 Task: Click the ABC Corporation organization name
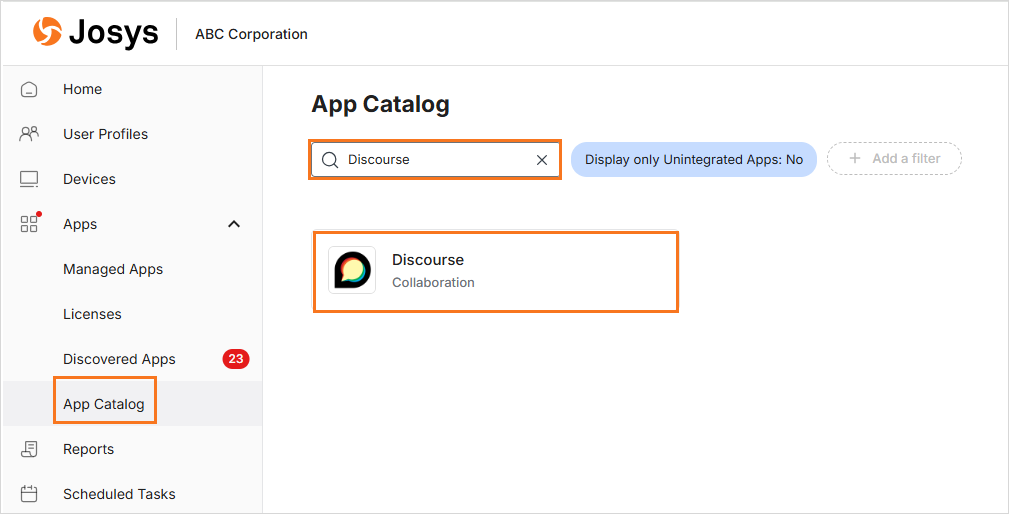251,34
